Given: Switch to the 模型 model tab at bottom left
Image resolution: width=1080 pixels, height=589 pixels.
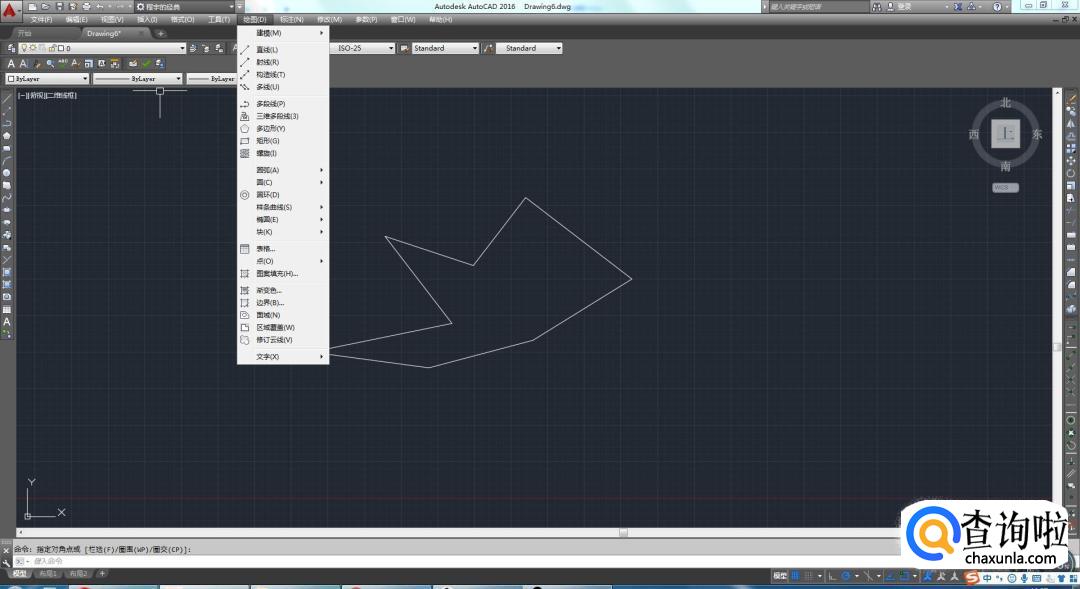Looking at the screenshot, I should (x=19, y=573).
